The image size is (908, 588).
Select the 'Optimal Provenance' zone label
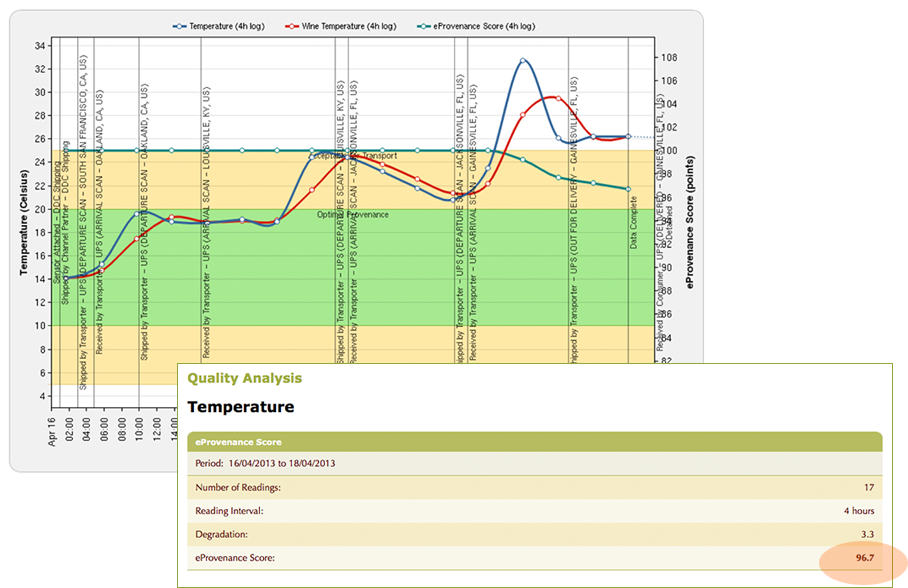pos(353,215)
